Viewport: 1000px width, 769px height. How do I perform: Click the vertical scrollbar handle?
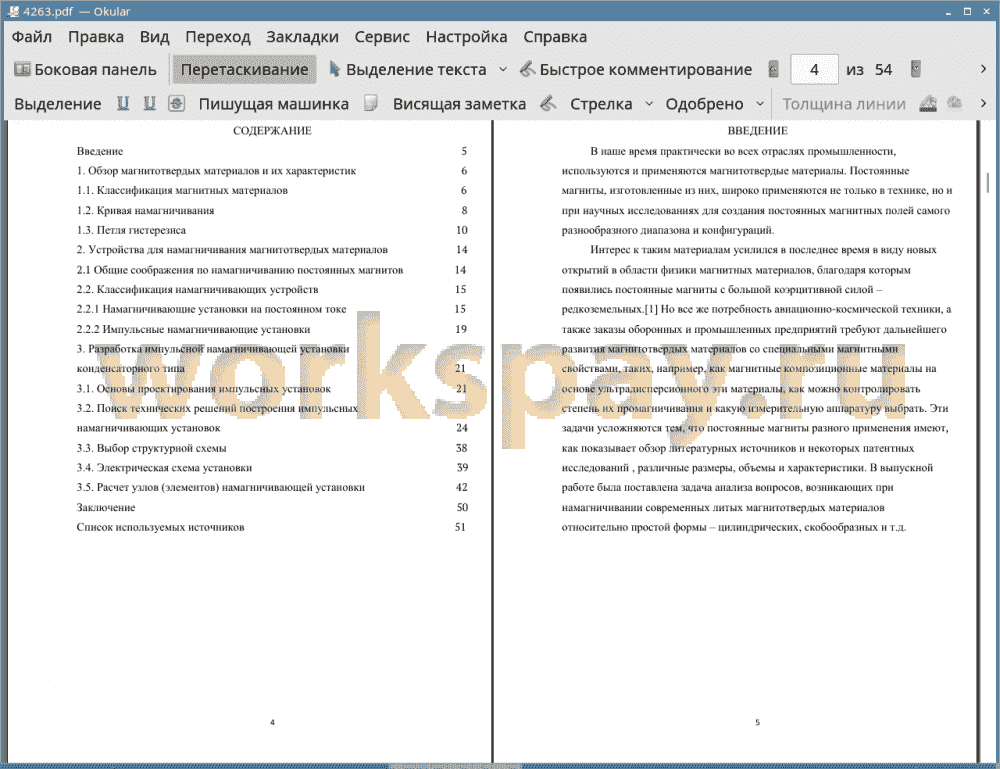coord(988,184)
